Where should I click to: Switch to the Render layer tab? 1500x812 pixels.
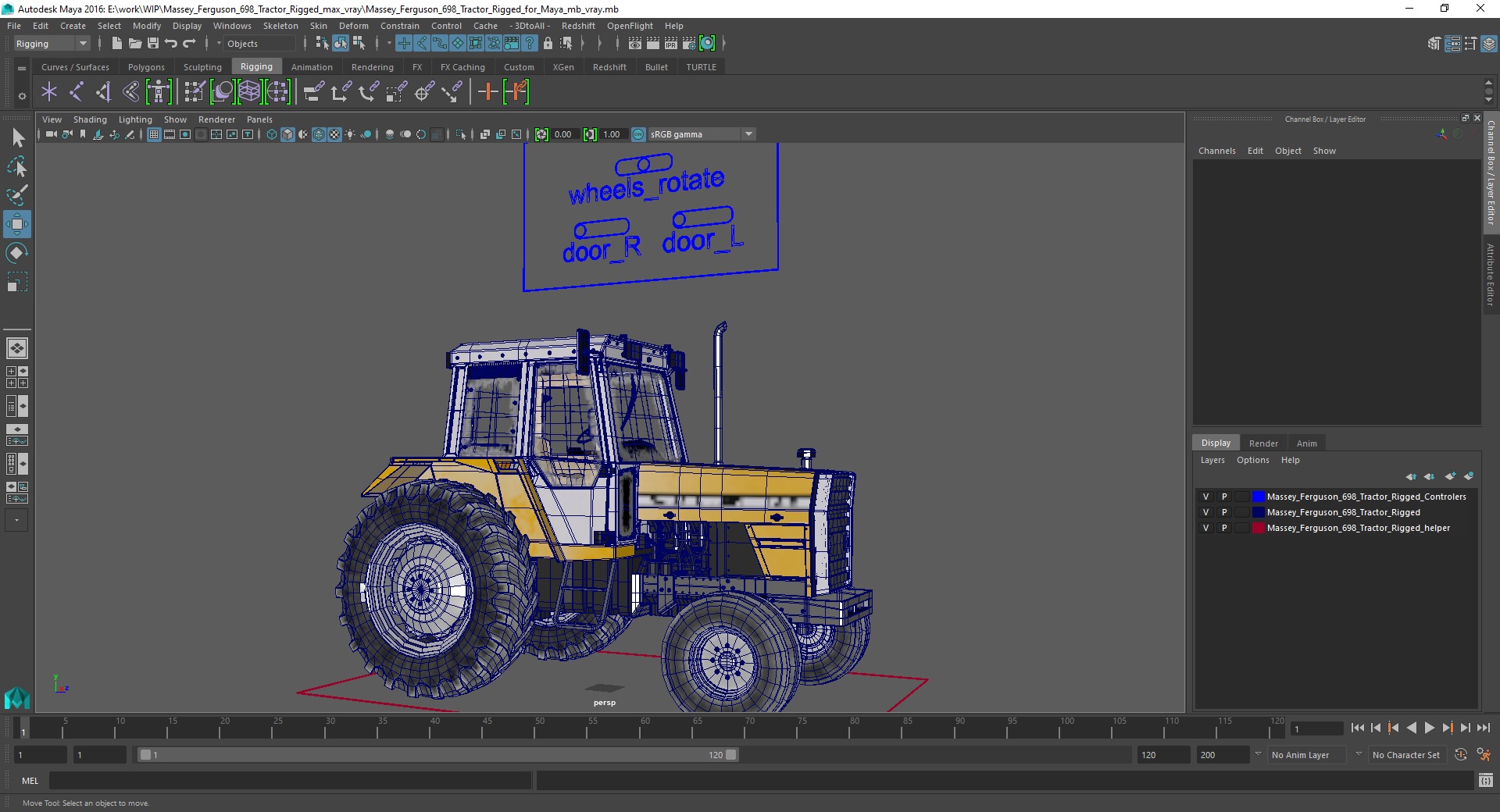(x=1263, y=443)
